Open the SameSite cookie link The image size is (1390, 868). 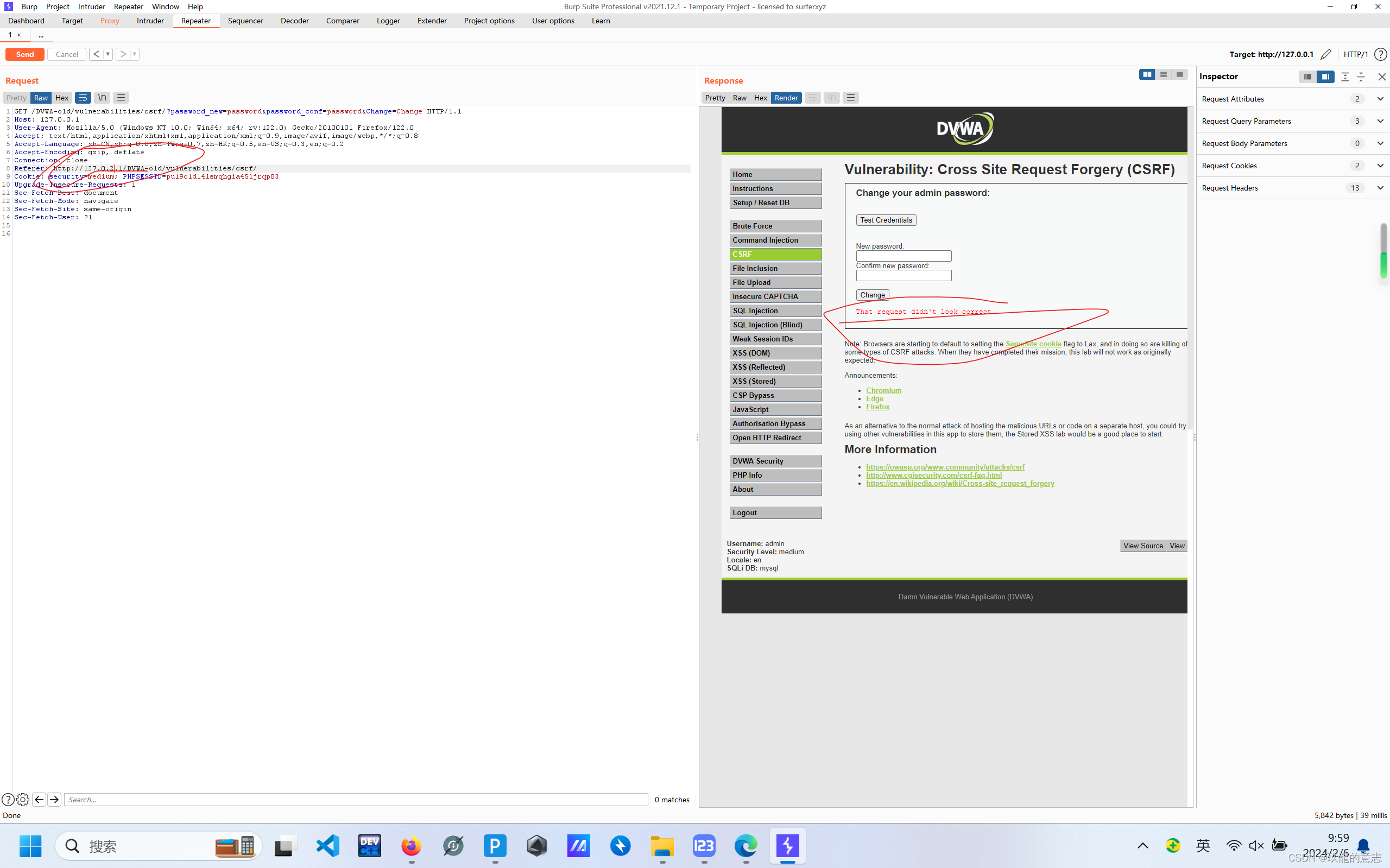(1033, 344)
